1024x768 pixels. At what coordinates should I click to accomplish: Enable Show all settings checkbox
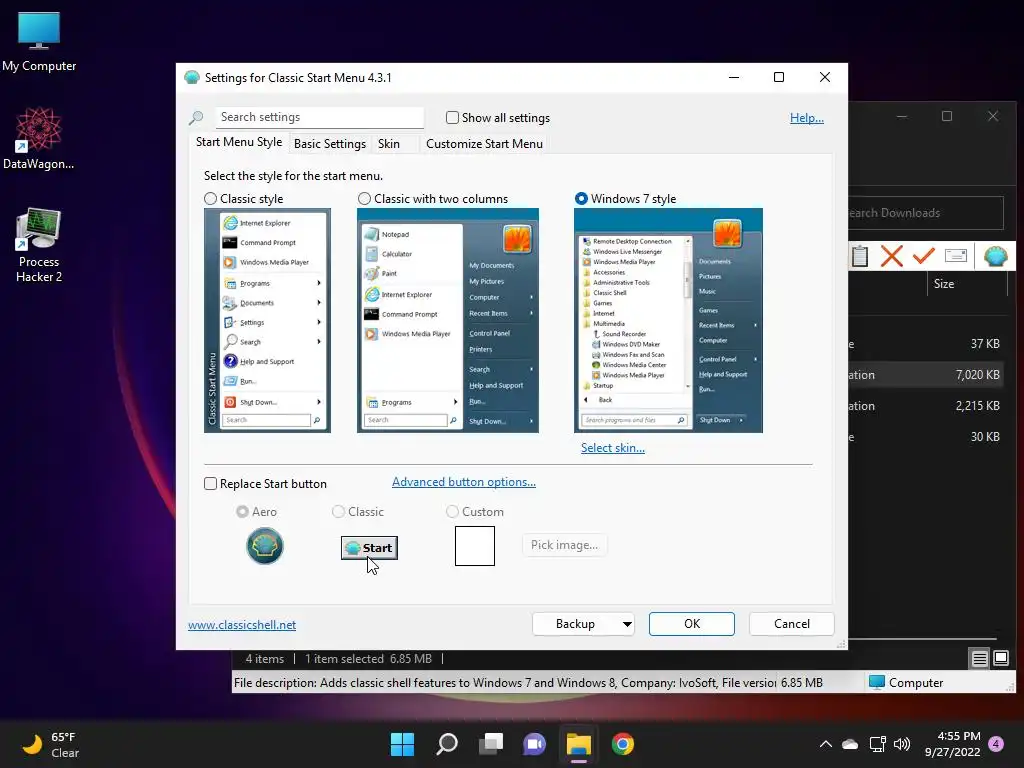point(452,118)
